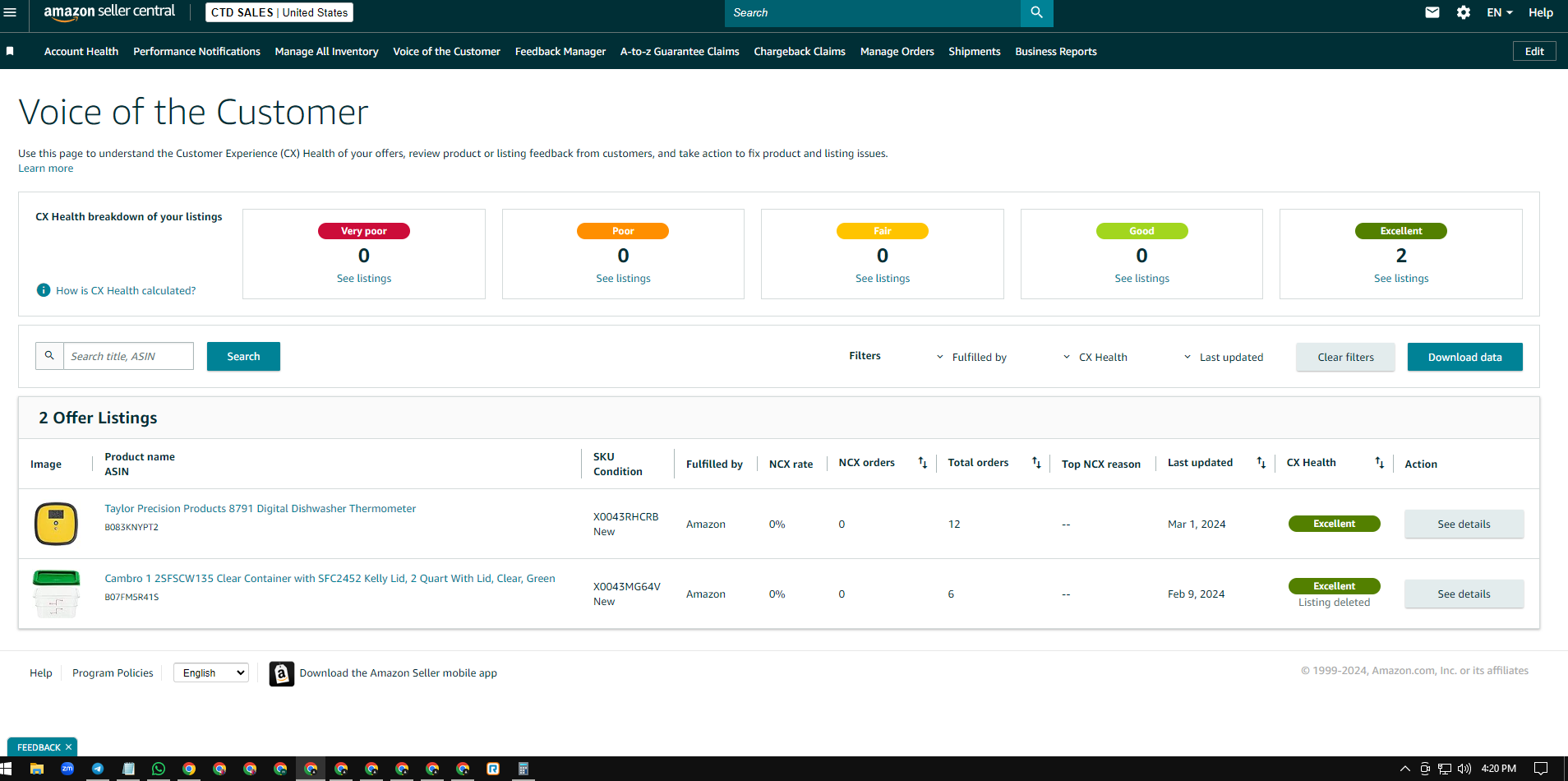Click the magnifier button in the top search bar

point(1036,12)
